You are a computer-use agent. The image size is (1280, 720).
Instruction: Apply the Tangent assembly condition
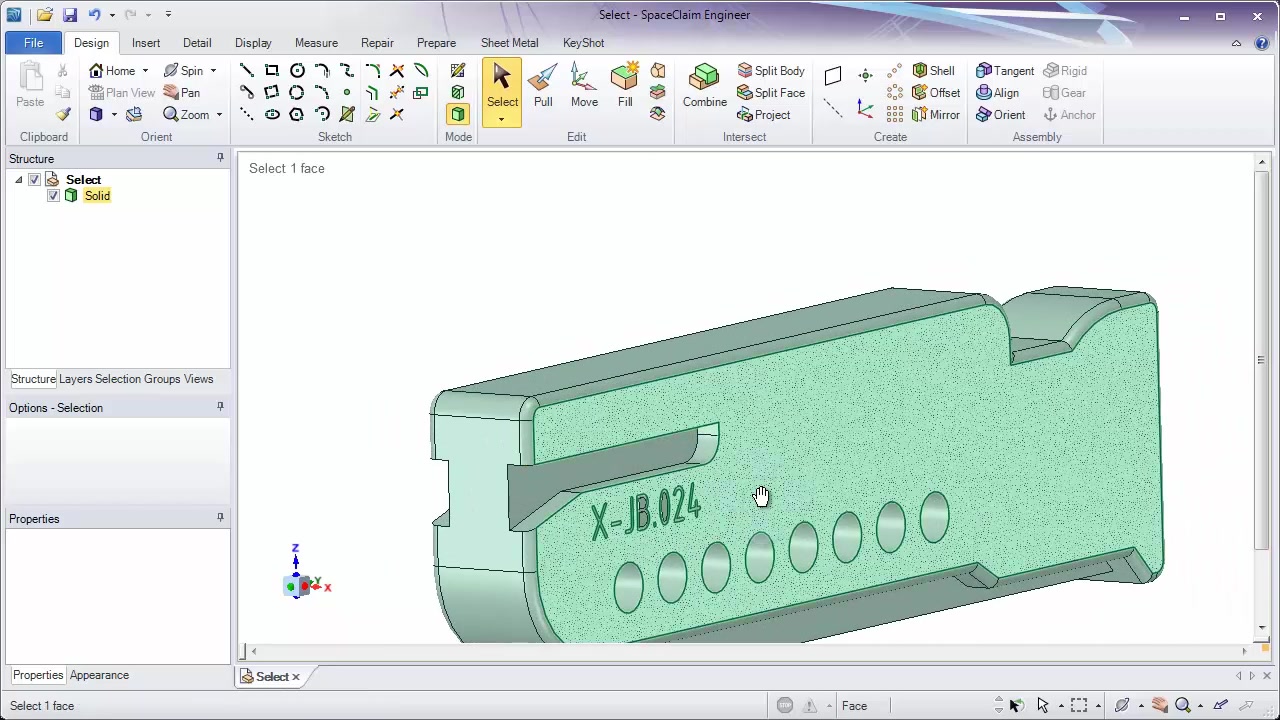1005,71
